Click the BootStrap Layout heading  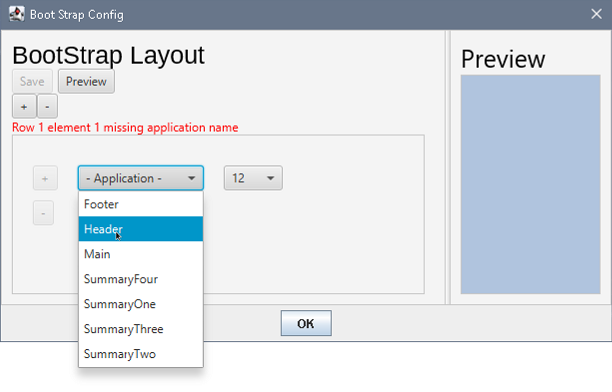108,55
